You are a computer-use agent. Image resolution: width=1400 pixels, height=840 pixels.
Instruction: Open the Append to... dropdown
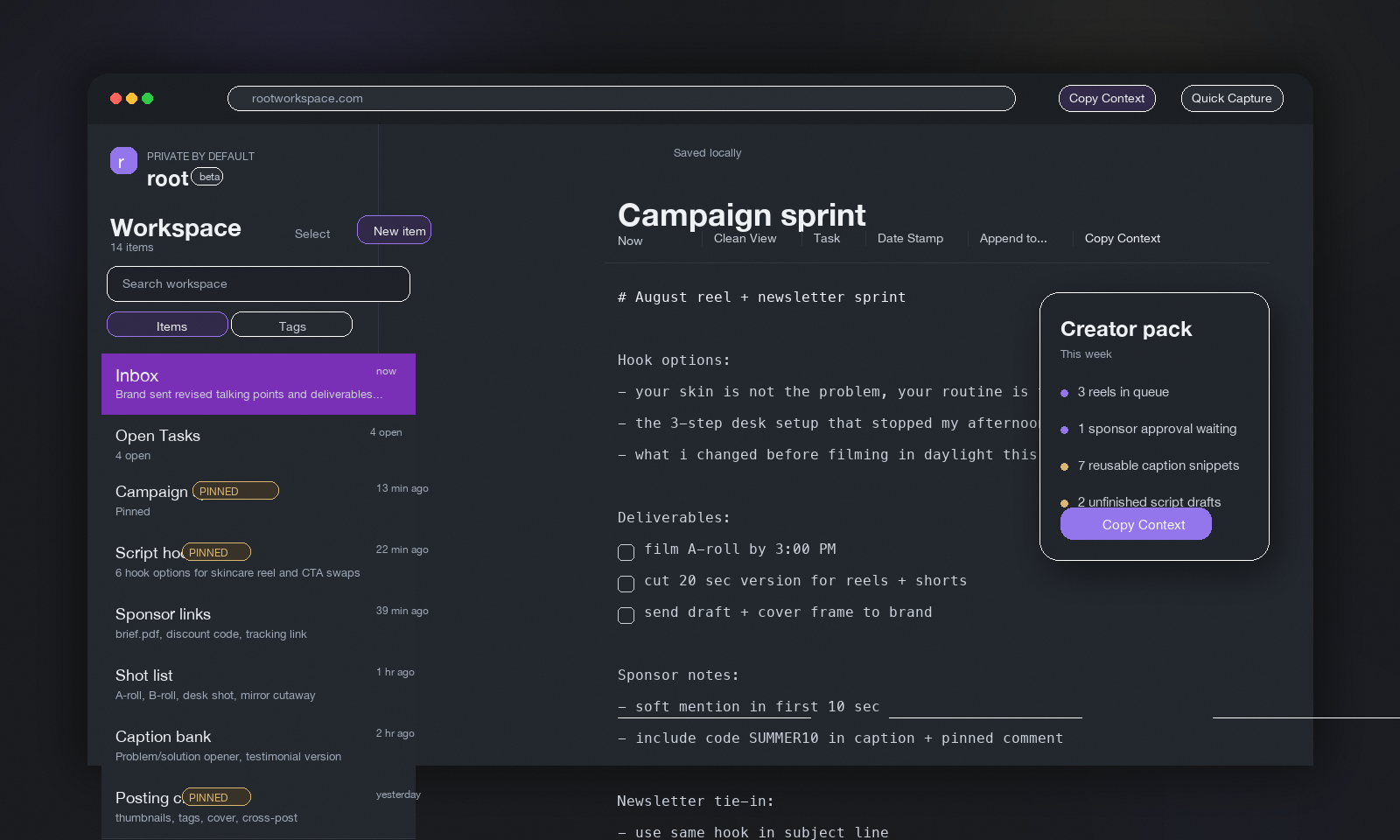tap(1012, 238)
